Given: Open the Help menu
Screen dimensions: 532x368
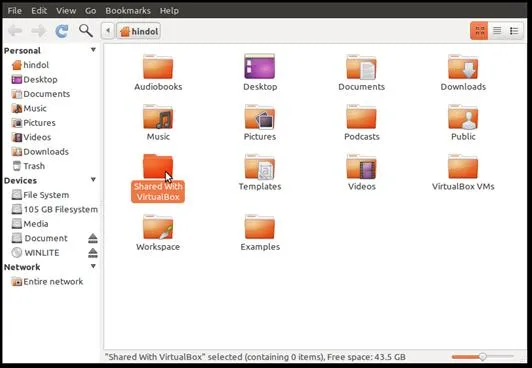Looking at the screenshot, I should pos(169,11).
